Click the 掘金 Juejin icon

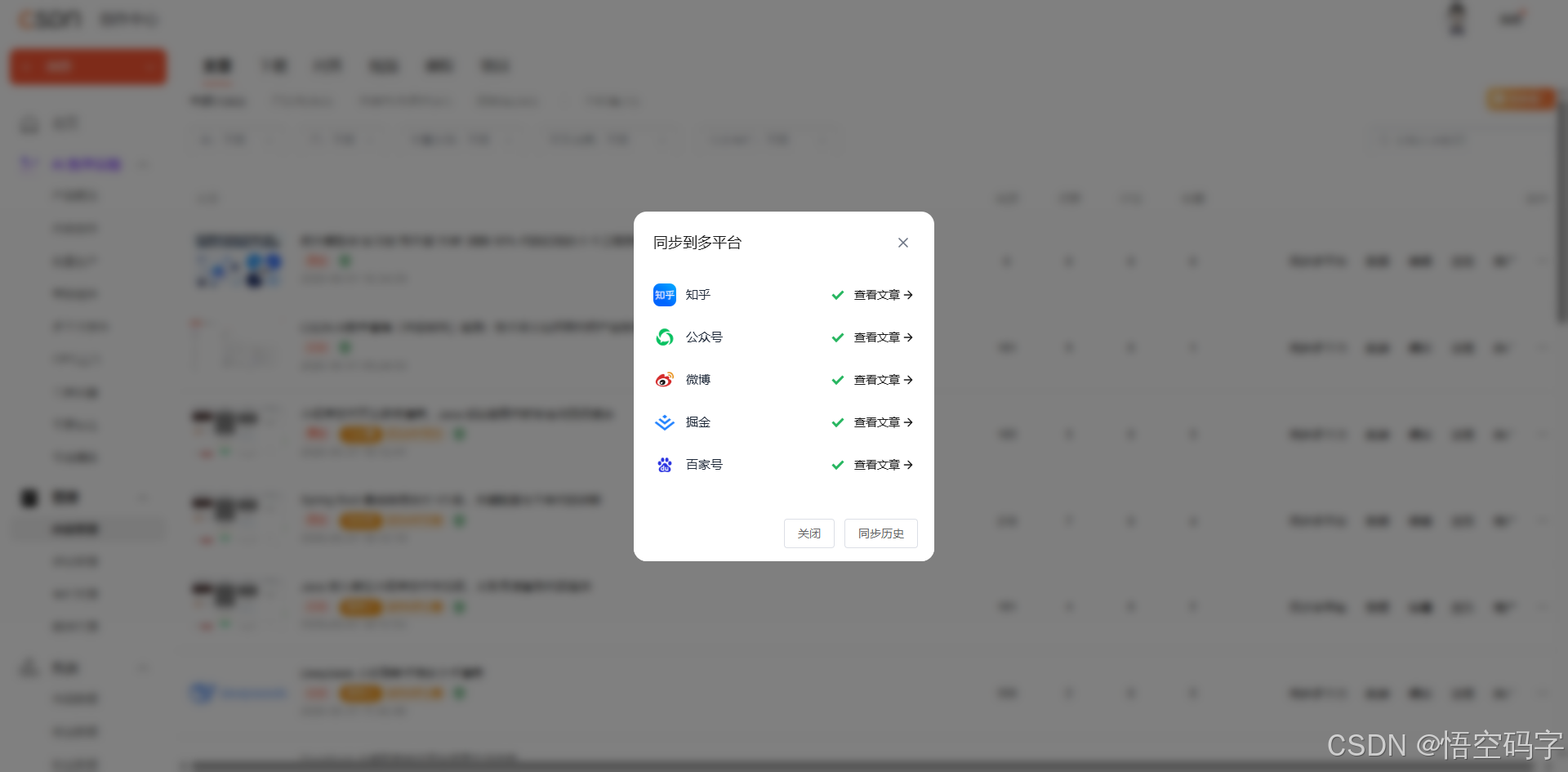click(665, 422)
